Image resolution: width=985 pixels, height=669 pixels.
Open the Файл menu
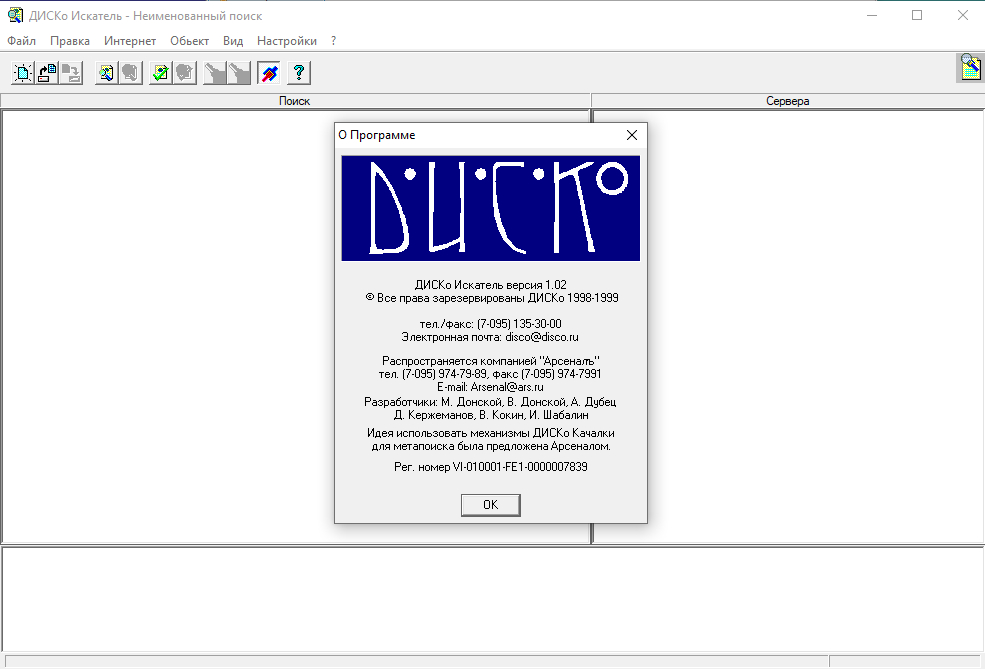click(x=21, y=41)
